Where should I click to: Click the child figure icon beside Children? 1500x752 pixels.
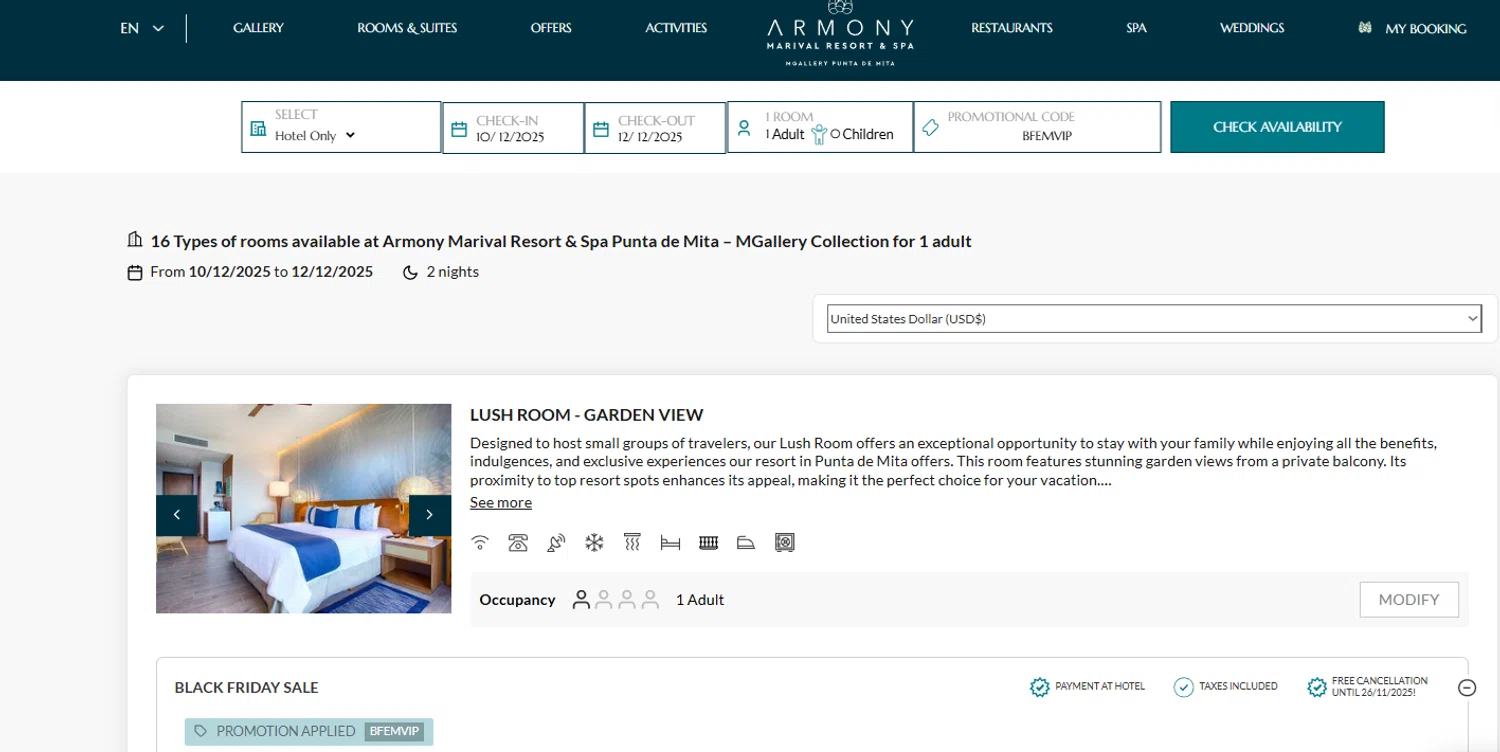(819, 134)
